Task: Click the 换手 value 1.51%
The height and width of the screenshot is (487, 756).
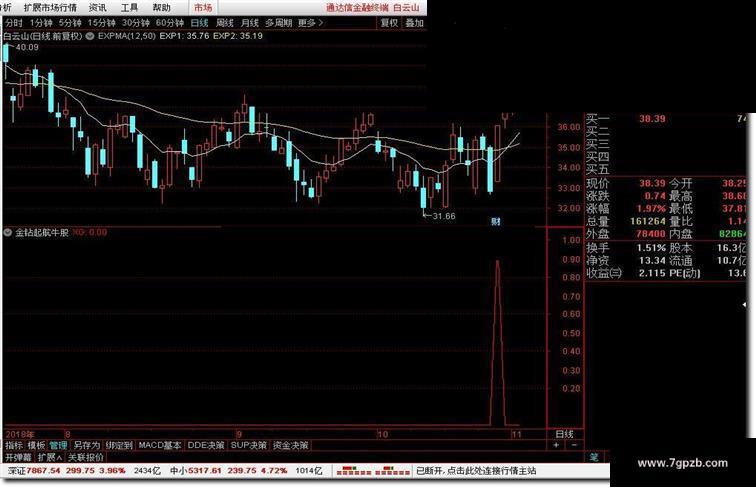Action: 651,248
